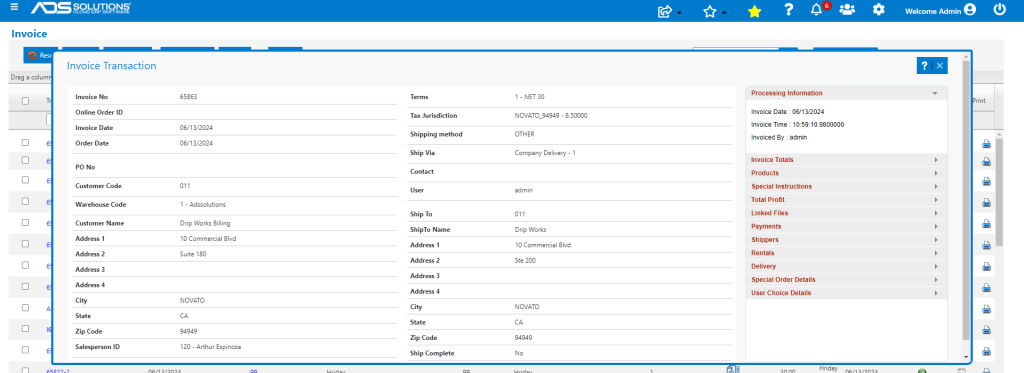Click the Invoice Transaction dialog title
The height and width of the screenshot is (373, 1024).
[x=112, y=65]
